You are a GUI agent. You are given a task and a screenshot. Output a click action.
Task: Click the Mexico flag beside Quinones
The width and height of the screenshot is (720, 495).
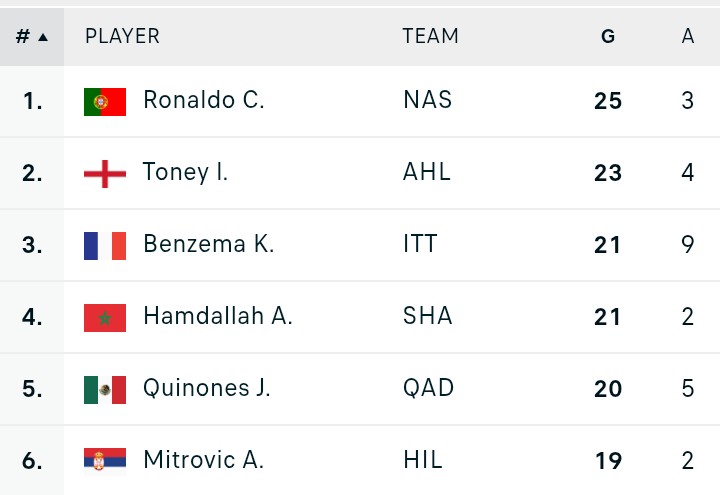[105, 389]
